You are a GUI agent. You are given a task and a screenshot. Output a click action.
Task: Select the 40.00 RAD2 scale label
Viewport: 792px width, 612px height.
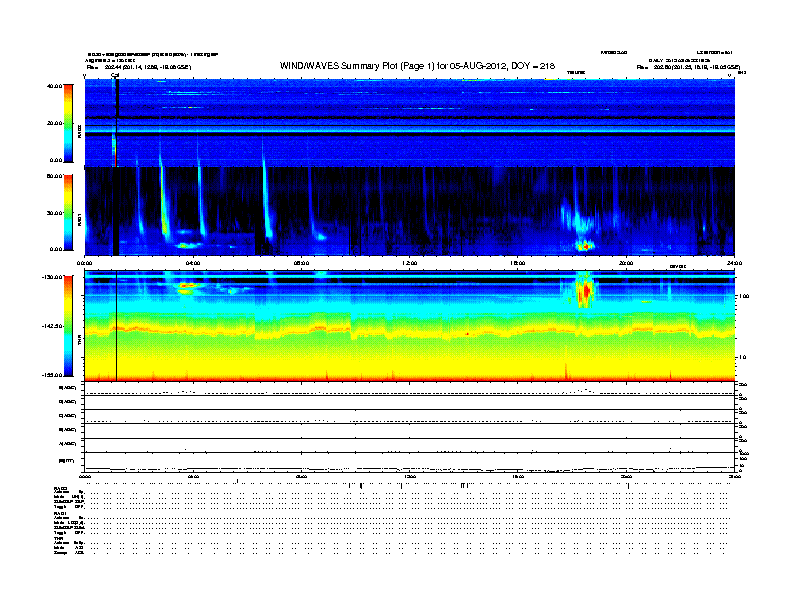[54, 86]
